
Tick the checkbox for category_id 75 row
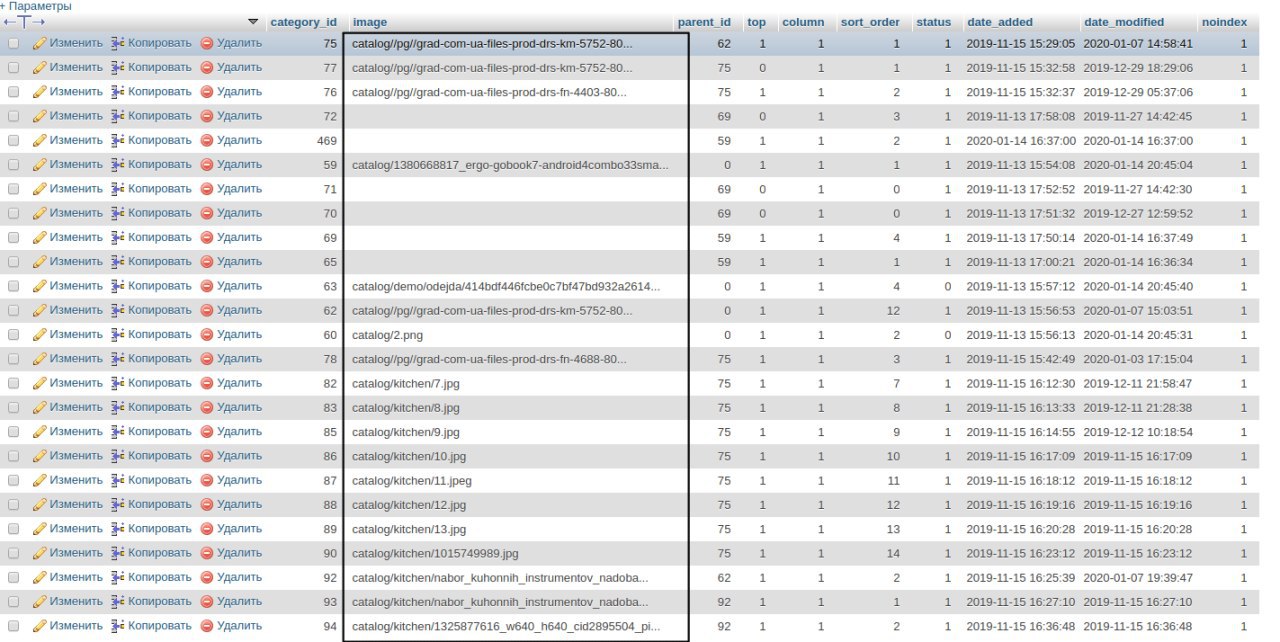tap(14, 43)
